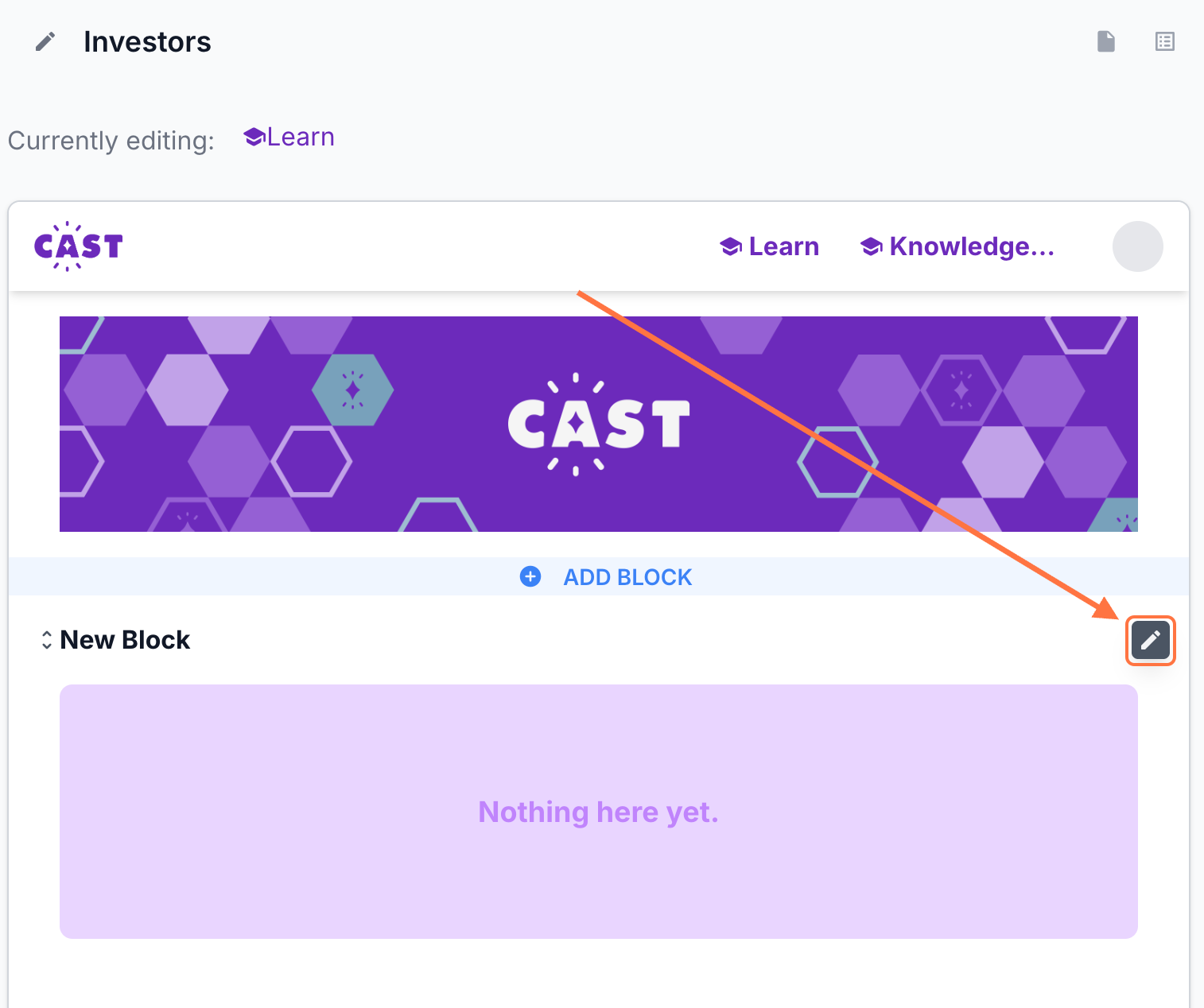Click the plus circle icon beside ADD BLOCK
The image size is (1204, 1008).
point(530,576)
